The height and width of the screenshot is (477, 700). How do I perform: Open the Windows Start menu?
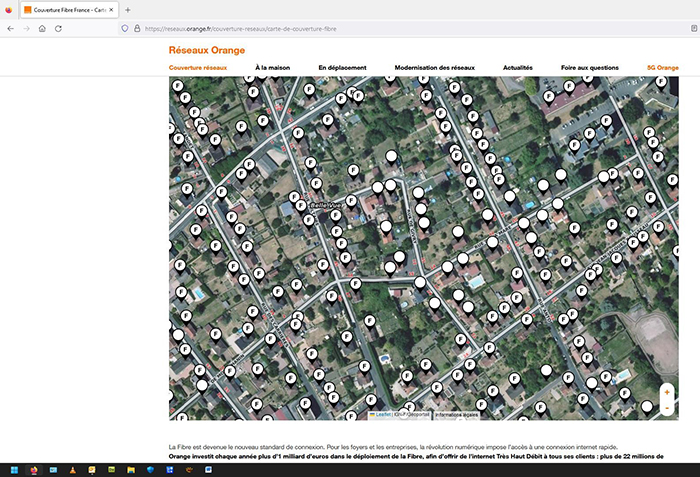click(x=14, y=470)
